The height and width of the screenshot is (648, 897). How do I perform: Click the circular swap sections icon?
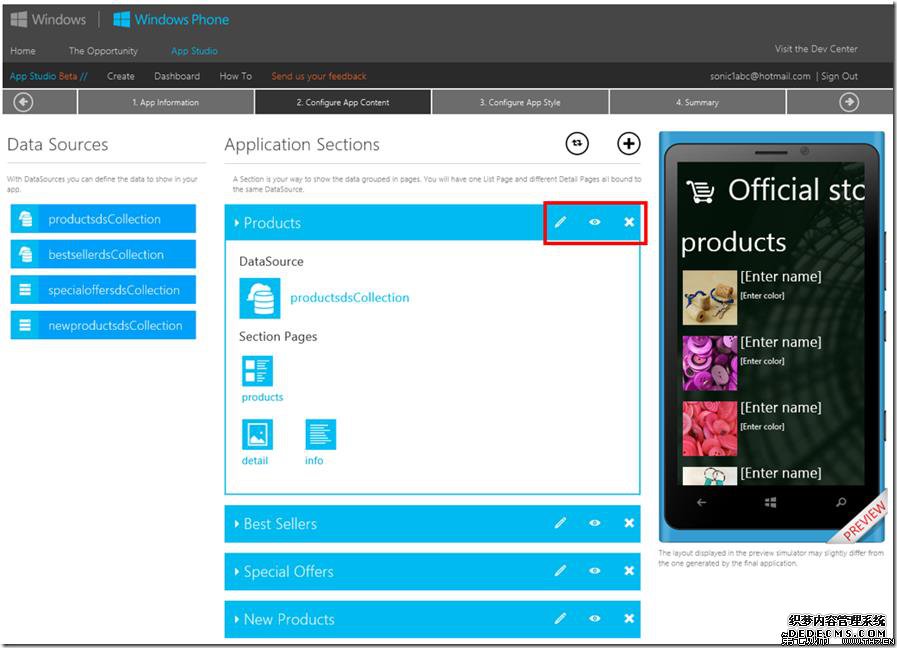(577, 144)
